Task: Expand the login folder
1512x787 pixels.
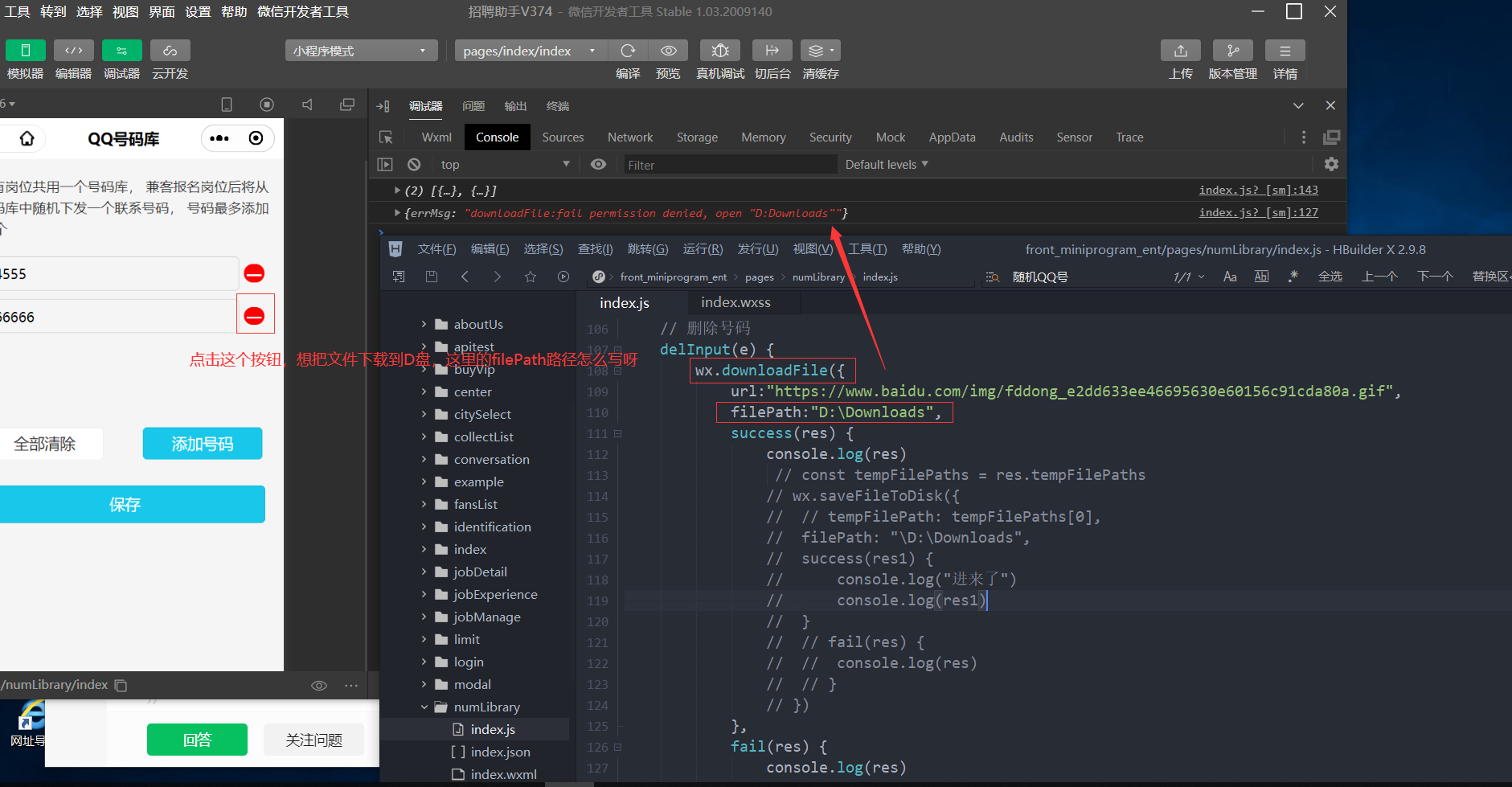Action: 424,662
